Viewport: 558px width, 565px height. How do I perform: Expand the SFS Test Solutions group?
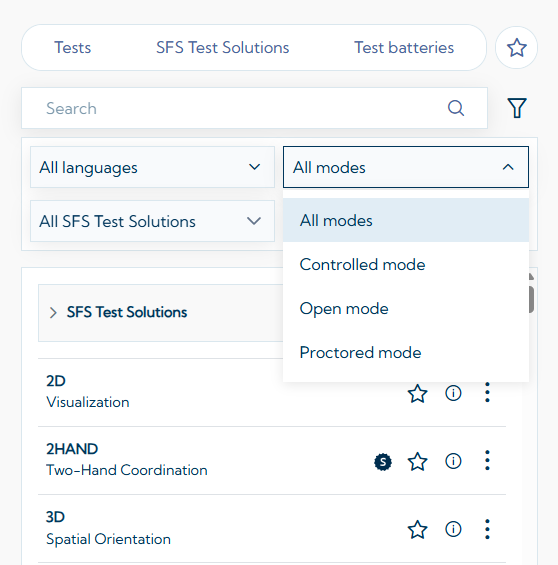point(161,312)
